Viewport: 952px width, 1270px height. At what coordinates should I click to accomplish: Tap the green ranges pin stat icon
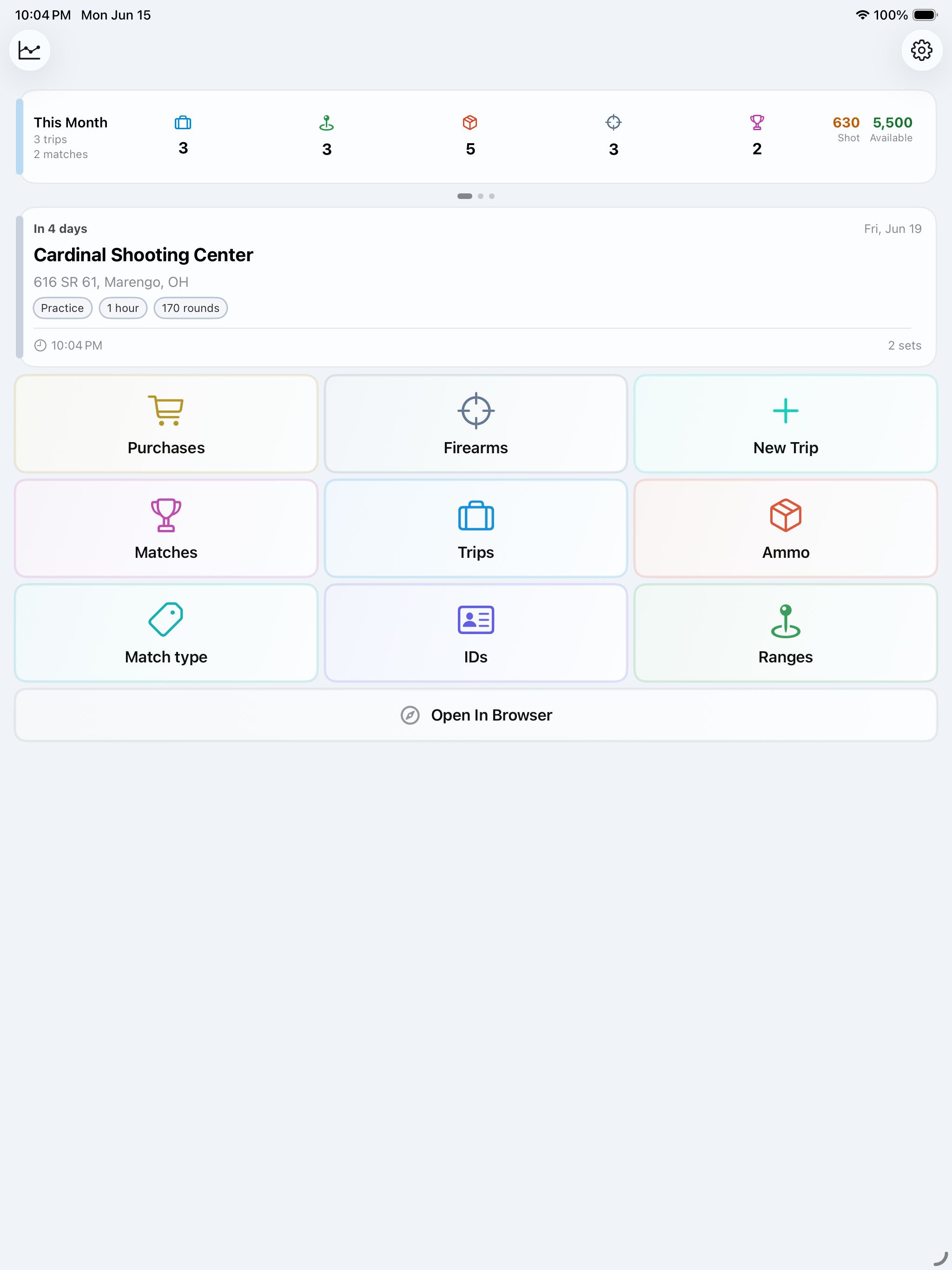tap(327, 122)
